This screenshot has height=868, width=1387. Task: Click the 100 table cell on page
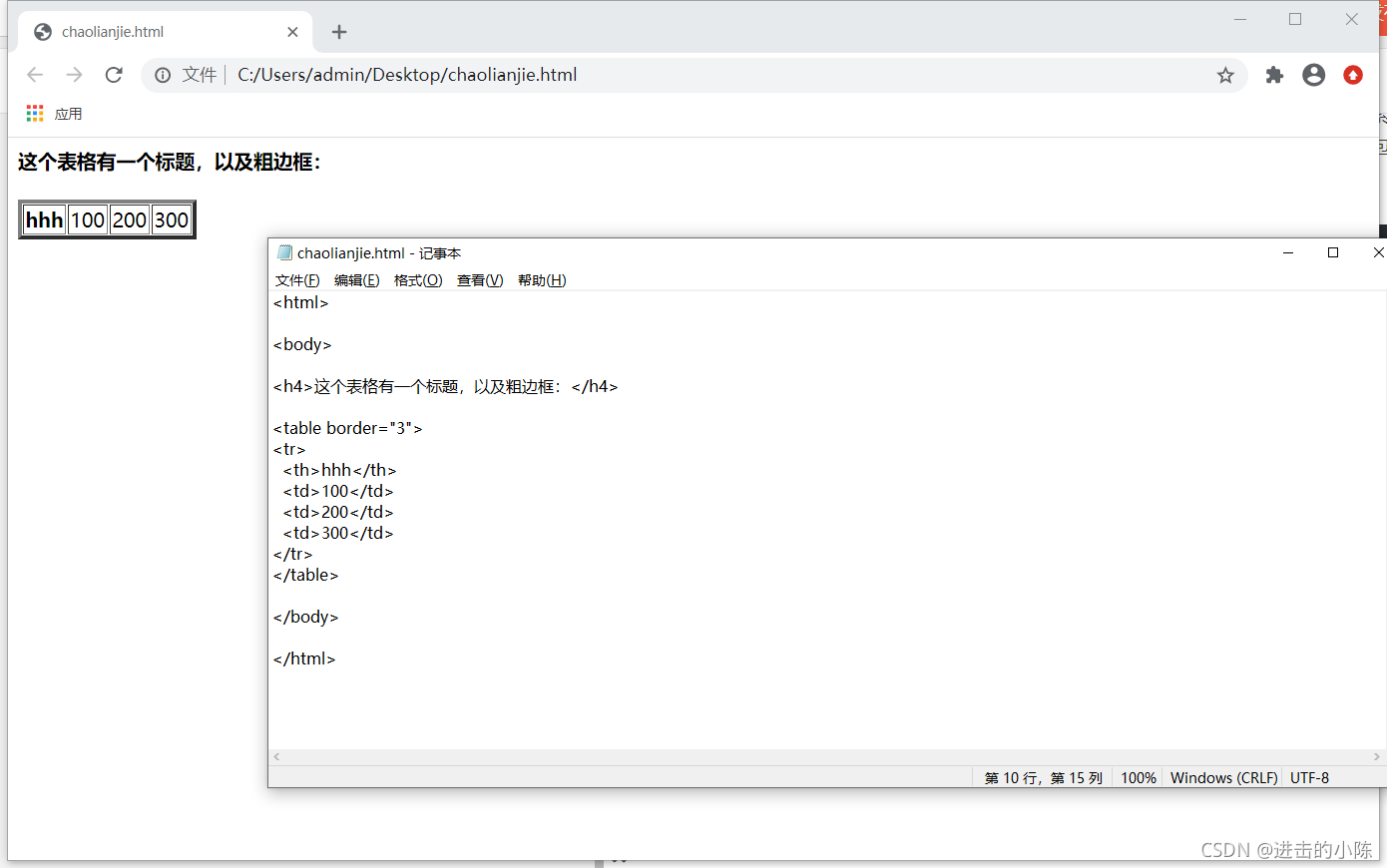[88, 219]
